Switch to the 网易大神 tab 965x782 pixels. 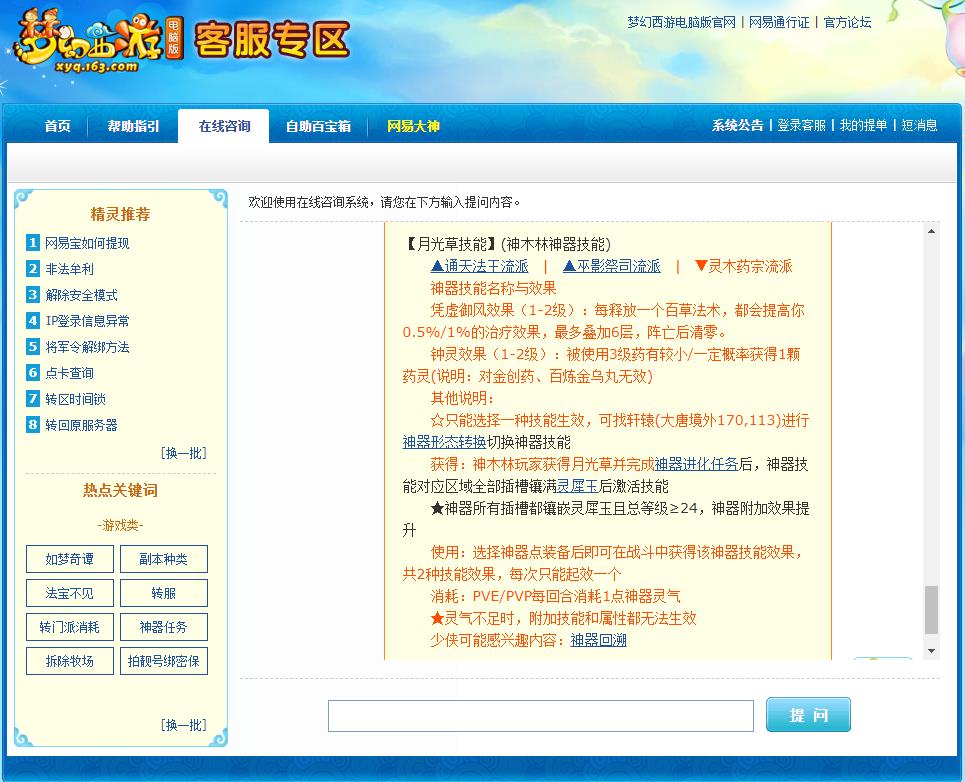click(411, 126)
